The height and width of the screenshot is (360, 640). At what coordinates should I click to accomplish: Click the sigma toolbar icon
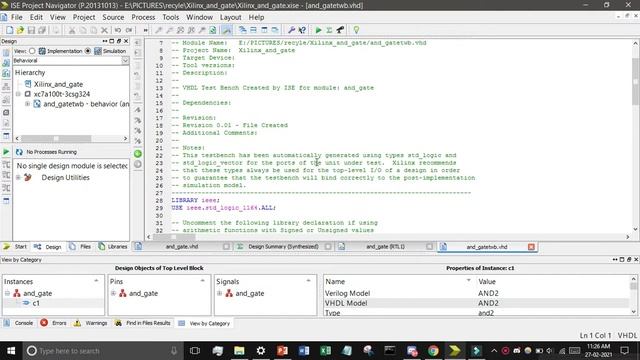point(329,30)
